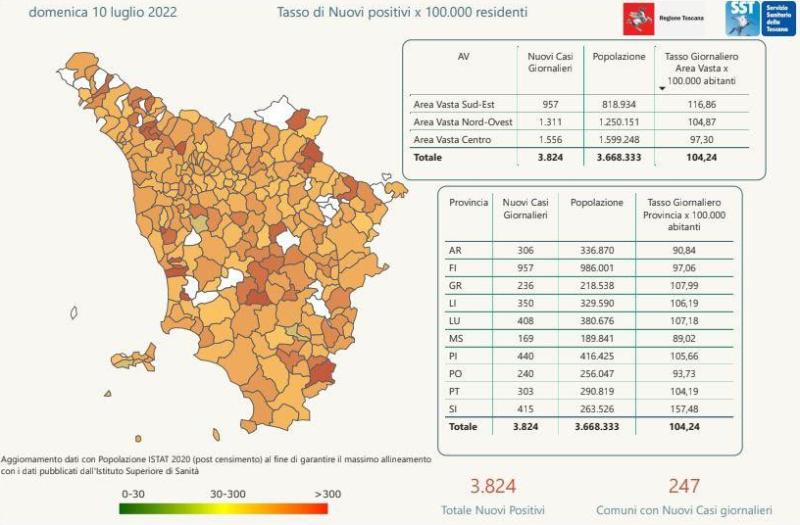Click the sort arrow under Tasso Giornaliero Area Vasta
The image size is (800, 525).
tap(662, 88)
